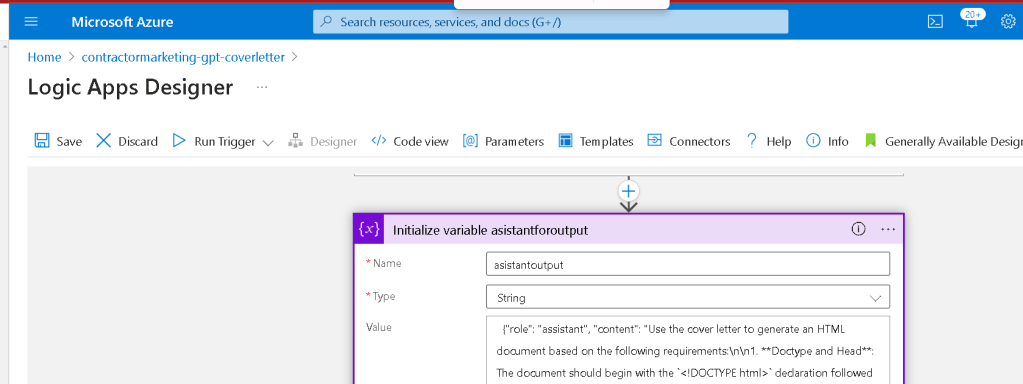
Task: Open the Azure portal hamburger menu
Action: point(31,22)
